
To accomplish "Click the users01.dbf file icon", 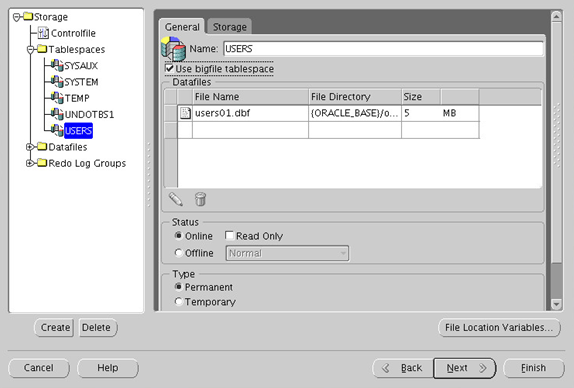I will click(185, 113).
